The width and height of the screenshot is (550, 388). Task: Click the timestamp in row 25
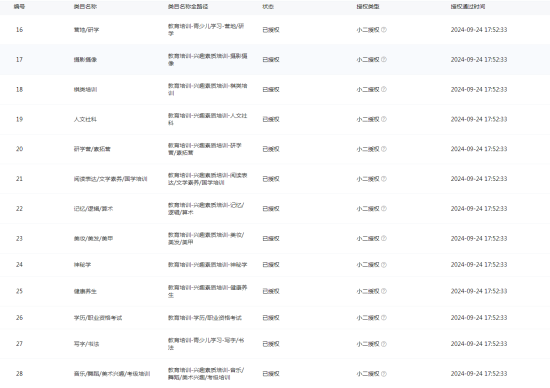(x=479, y=291)
